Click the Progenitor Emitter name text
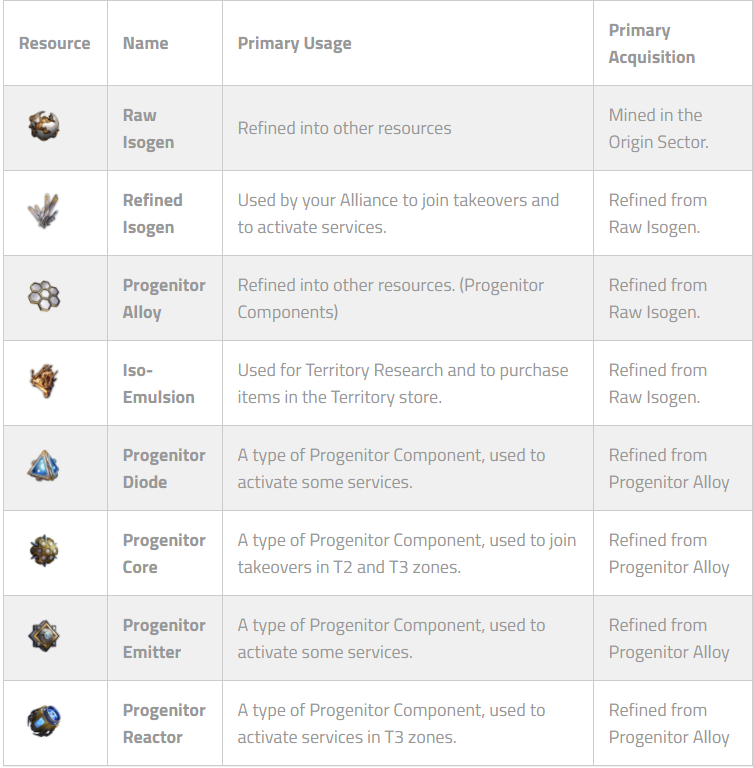This screenshot has height=768, width=753. coord(163,639)
